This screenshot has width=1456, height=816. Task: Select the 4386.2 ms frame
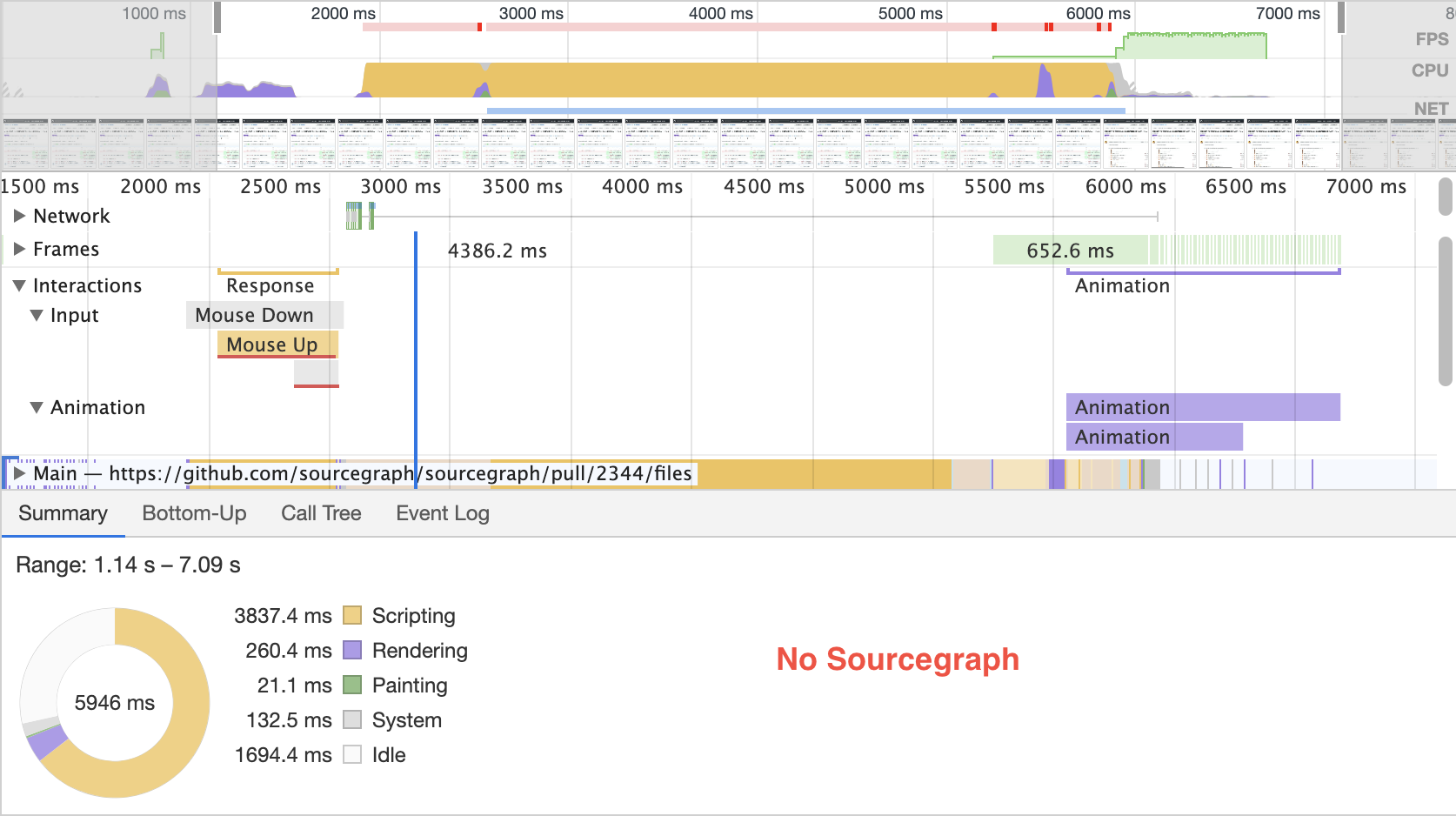point(497,251)
